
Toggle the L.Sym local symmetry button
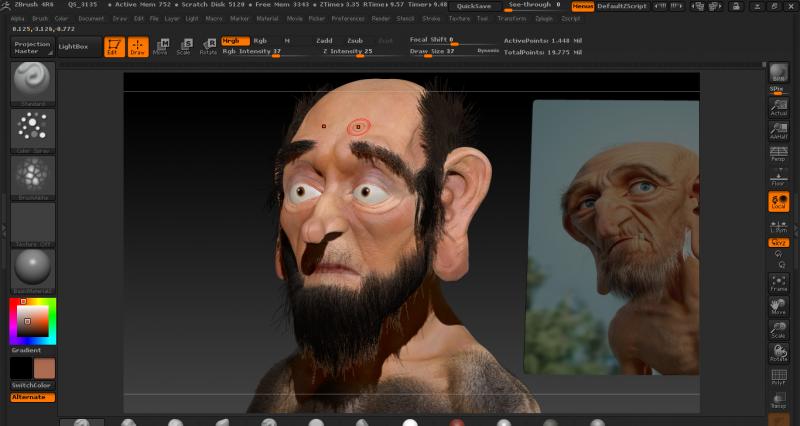779,227
